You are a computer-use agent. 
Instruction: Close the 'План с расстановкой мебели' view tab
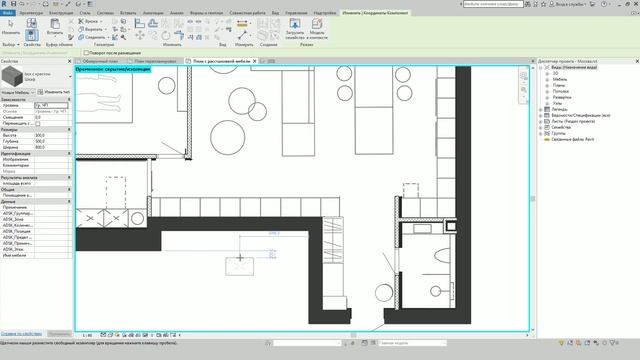pos(255,61)
